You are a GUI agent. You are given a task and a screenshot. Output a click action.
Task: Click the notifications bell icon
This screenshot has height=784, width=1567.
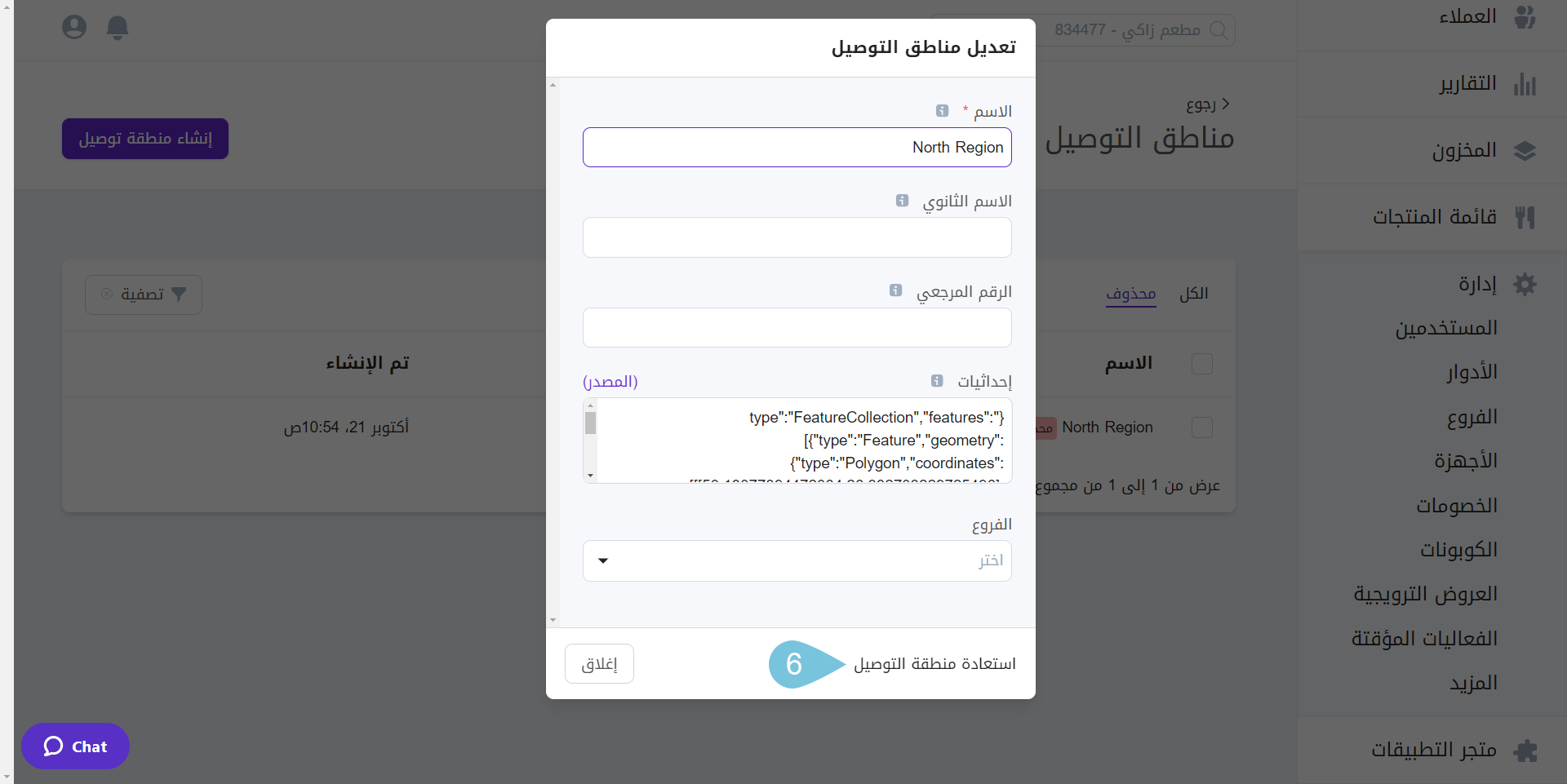tap(118, 28)
